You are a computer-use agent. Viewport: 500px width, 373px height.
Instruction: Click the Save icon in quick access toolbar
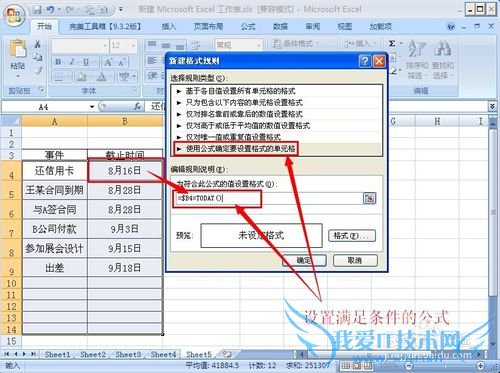(37, 10)
